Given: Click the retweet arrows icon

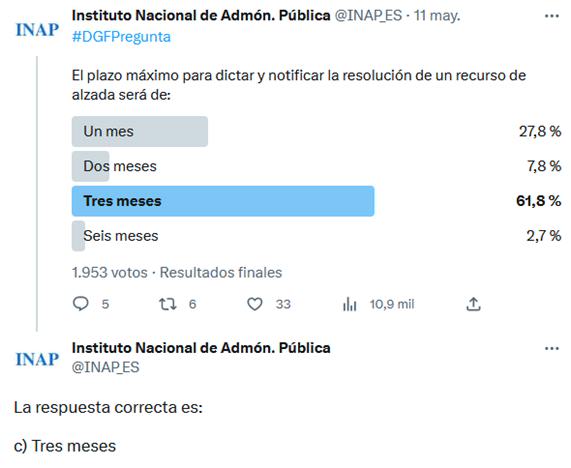Looking at the screenshot, I should [168, 304].
